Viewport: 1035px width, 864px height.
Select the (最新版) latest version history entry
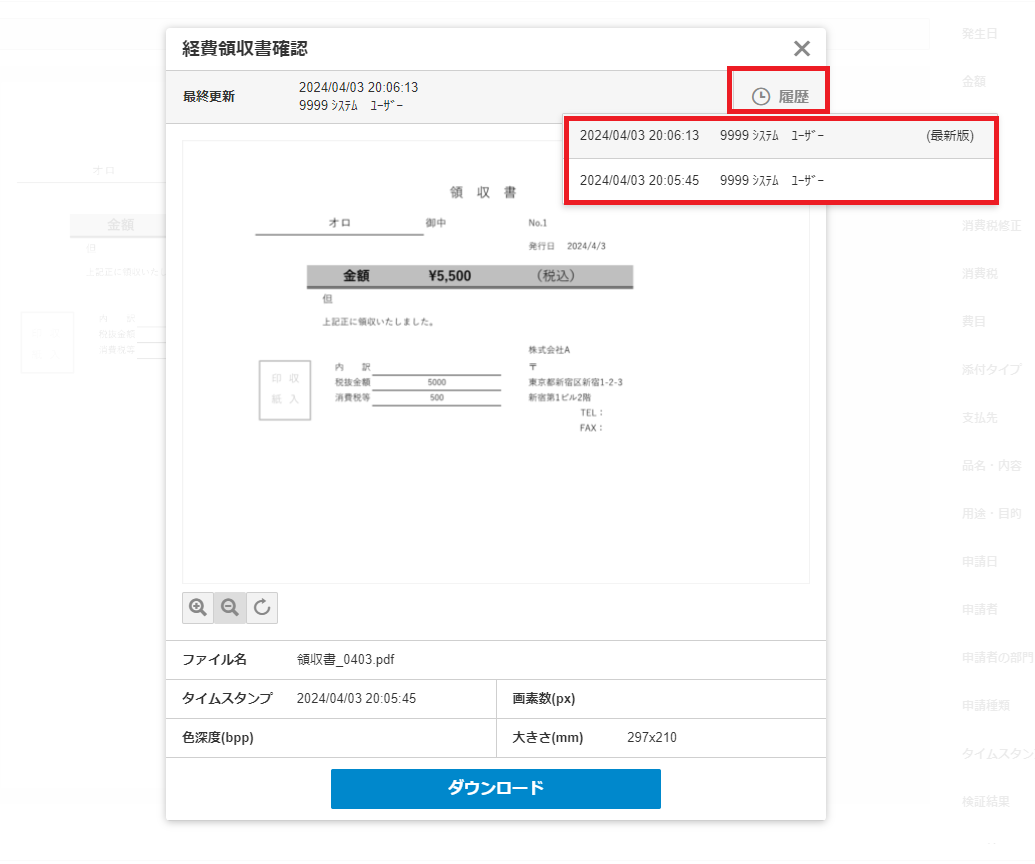pyautogui.click(x=780, y=136)
